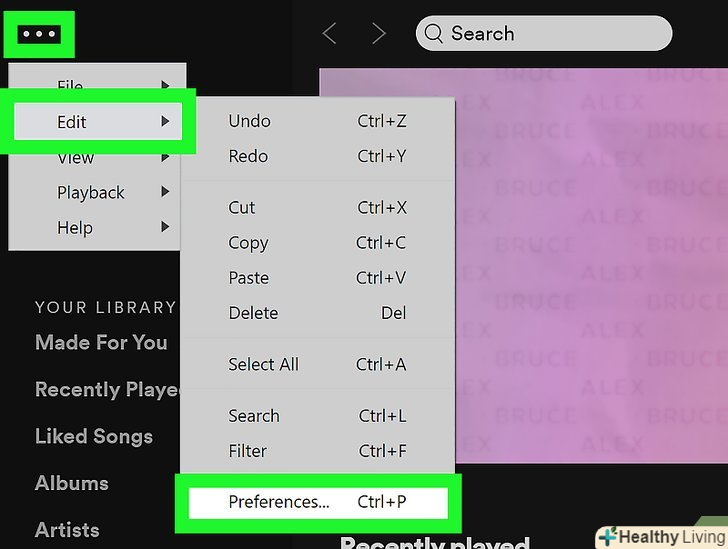
Task: Go to Liked Songs
Action: 94,436
